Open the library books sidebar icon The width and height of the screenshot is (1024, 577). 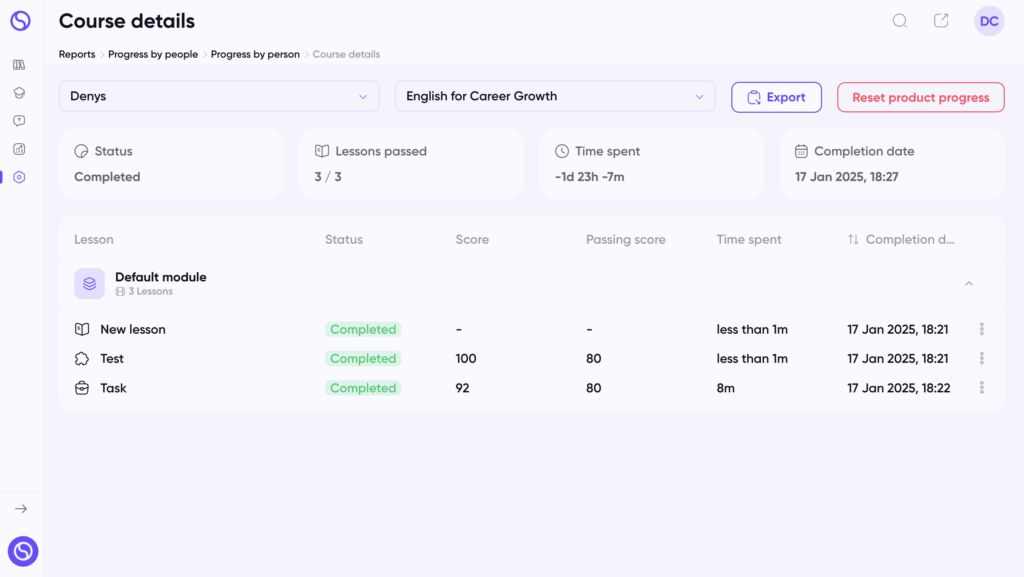(x=19, y=65)
